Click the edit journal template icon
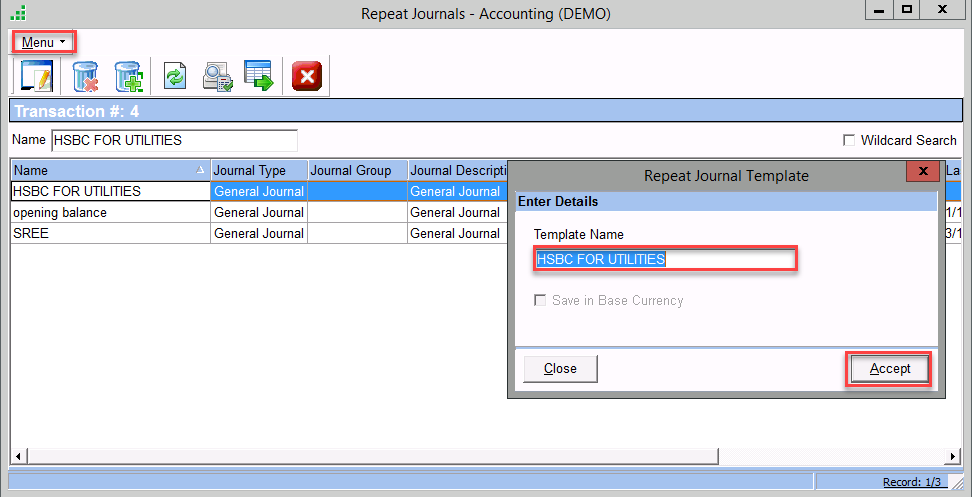 pos(36,77)
